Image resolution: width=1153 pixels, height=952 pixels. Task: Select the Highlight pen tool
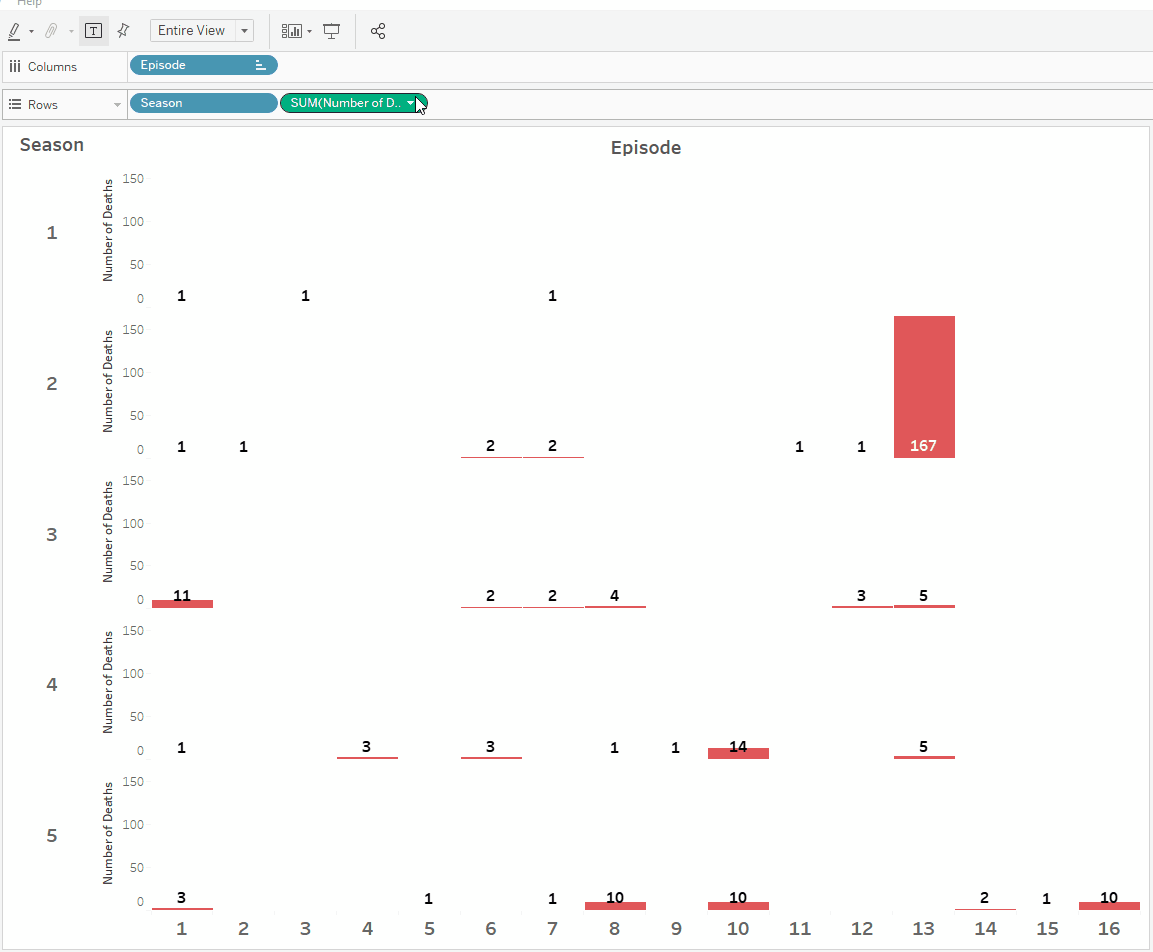(14, 31)
